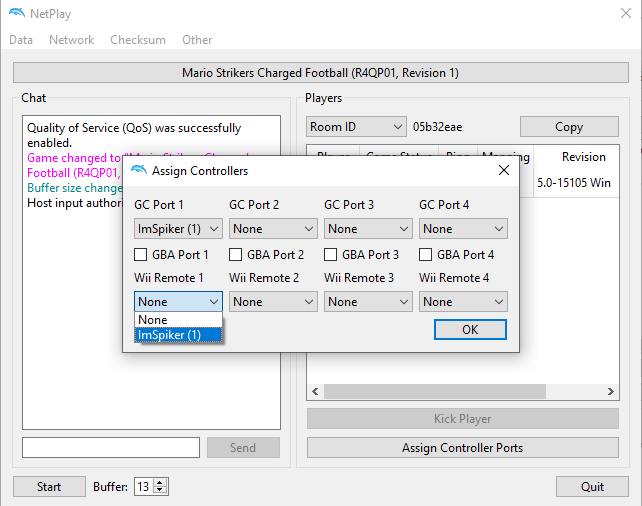Click the Buffer value field
This screenshot has width=642, height=506.
[144, 487]
